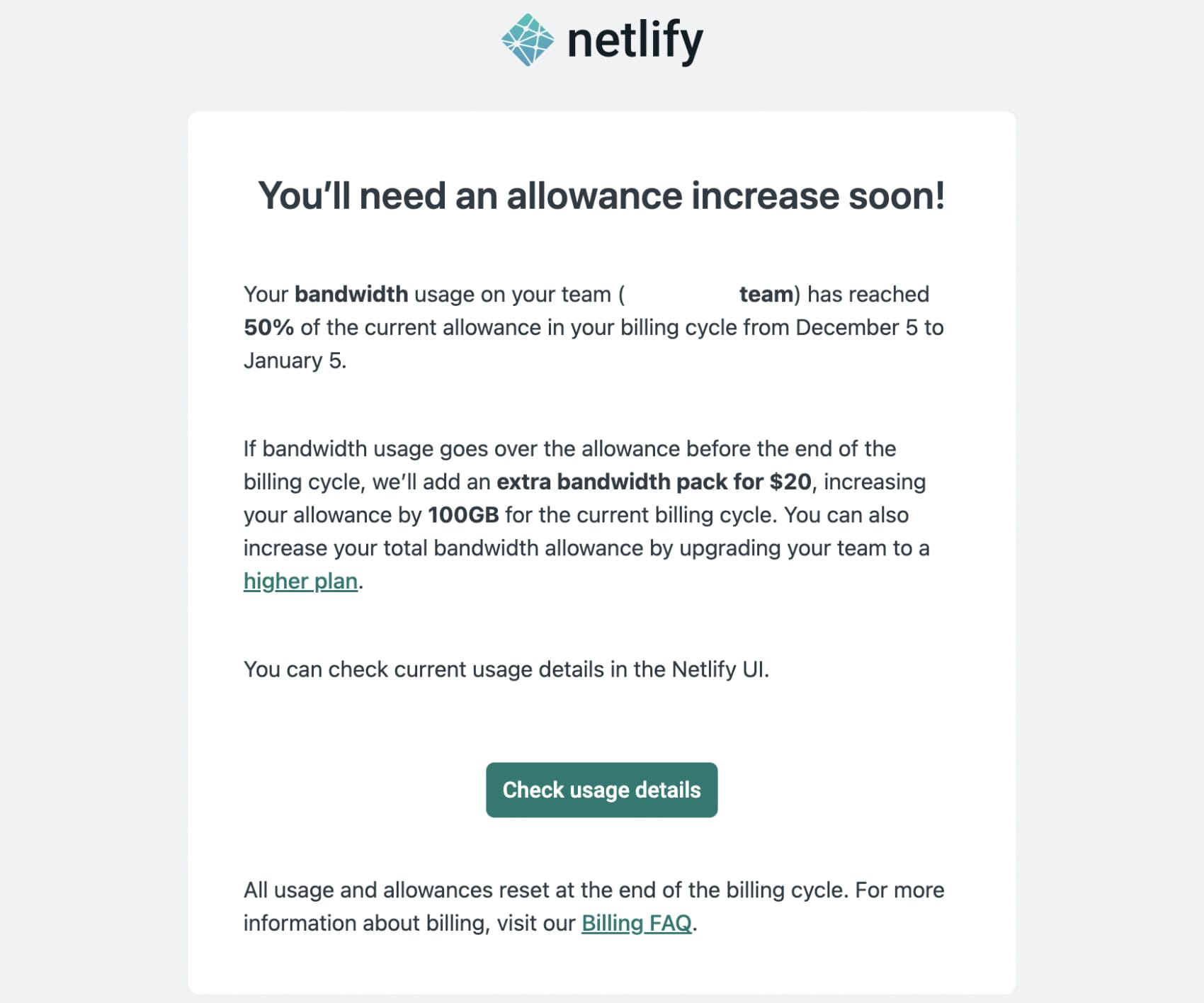The width and height of the screenshot is (1204, 1003).
Task: Click the bold word bandwidth
Action: pos(351,294)
